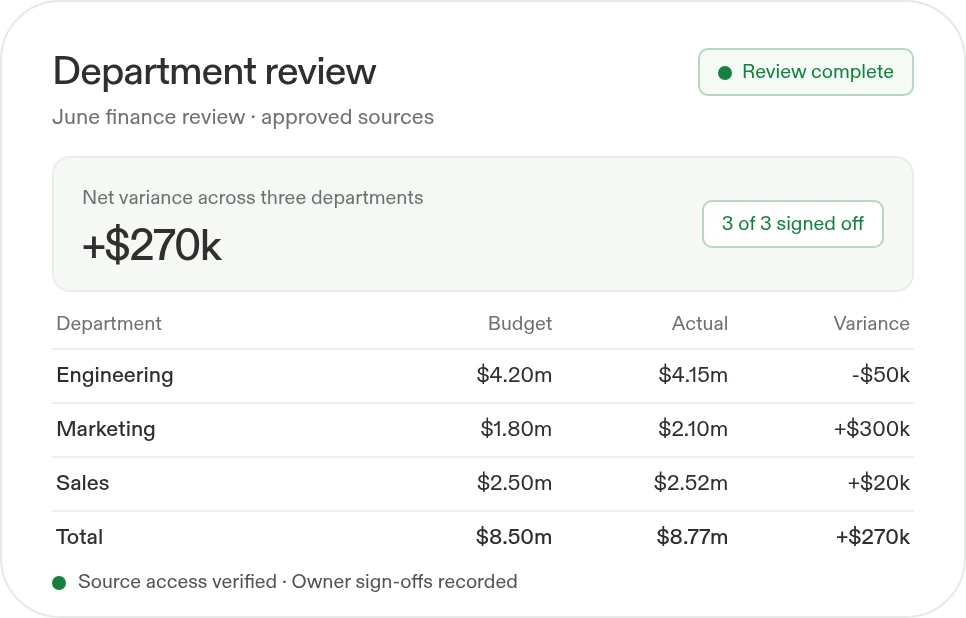The height and width of the screenshot is (618, 966).
Task: Click the 3 of 3 signed off badge
Action: coord(792,224)
